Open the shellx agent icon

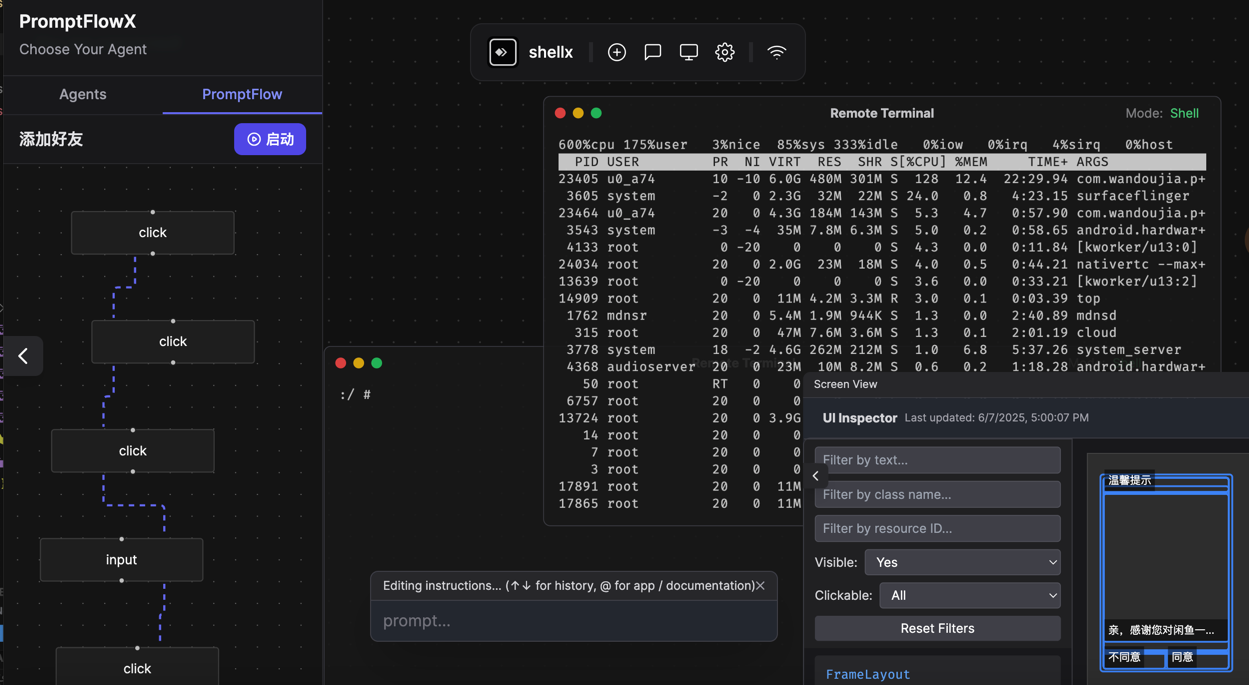502,51
